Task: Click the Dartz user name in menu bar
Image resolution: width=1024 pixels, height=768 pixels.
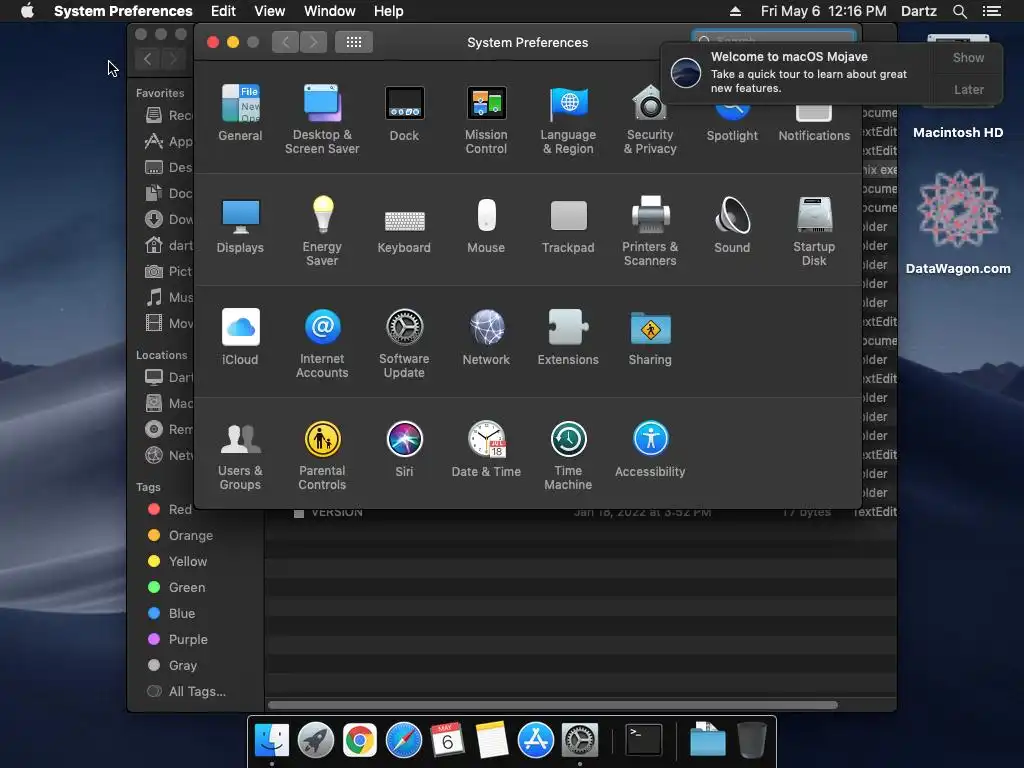Action: click(918, 11)
